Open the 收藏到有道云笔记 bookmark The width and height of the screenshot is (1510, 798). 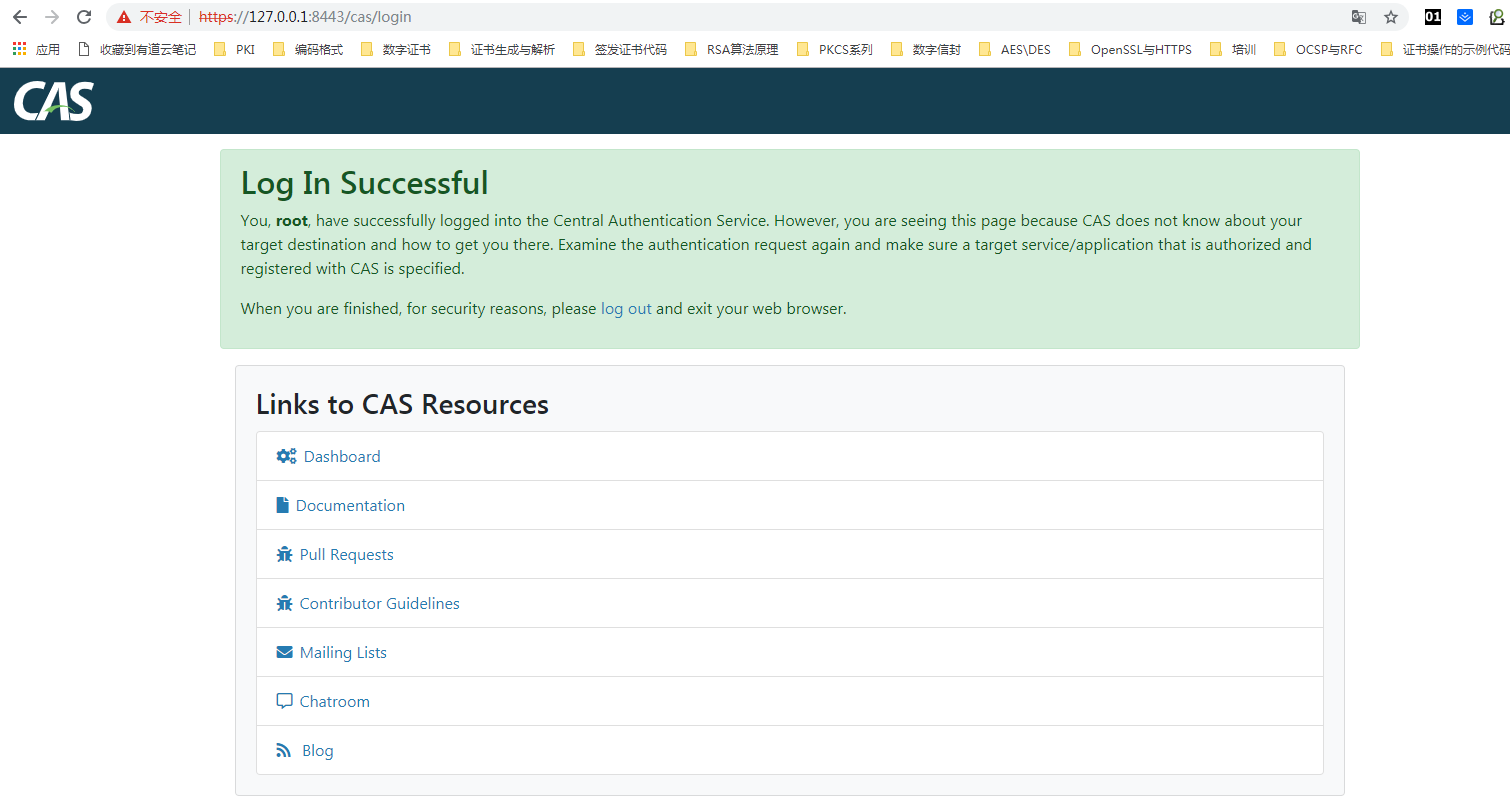(137, 49)
